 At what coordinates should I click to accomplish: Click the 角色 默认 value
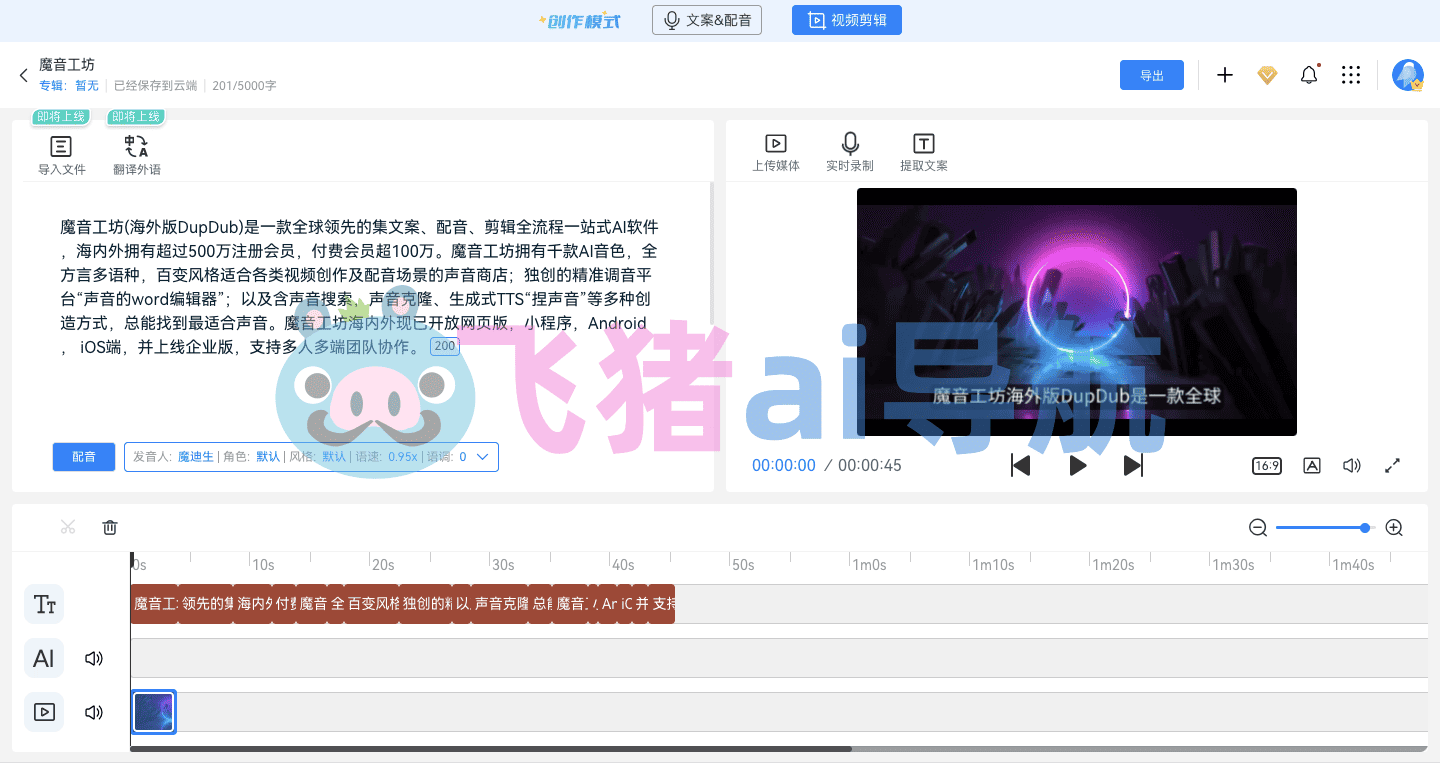coord(268,457)
